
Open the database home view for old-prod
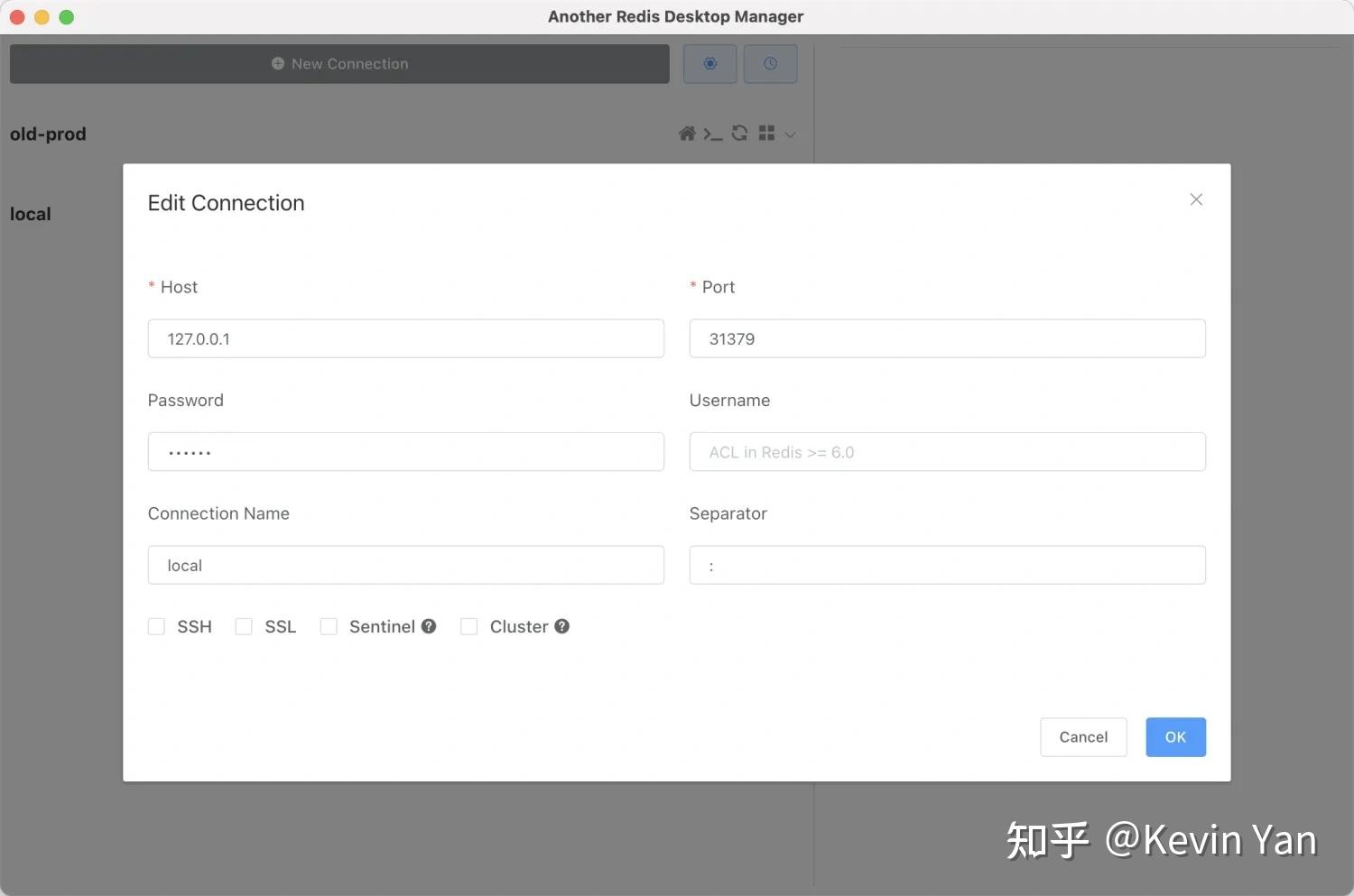coord(687,133)
